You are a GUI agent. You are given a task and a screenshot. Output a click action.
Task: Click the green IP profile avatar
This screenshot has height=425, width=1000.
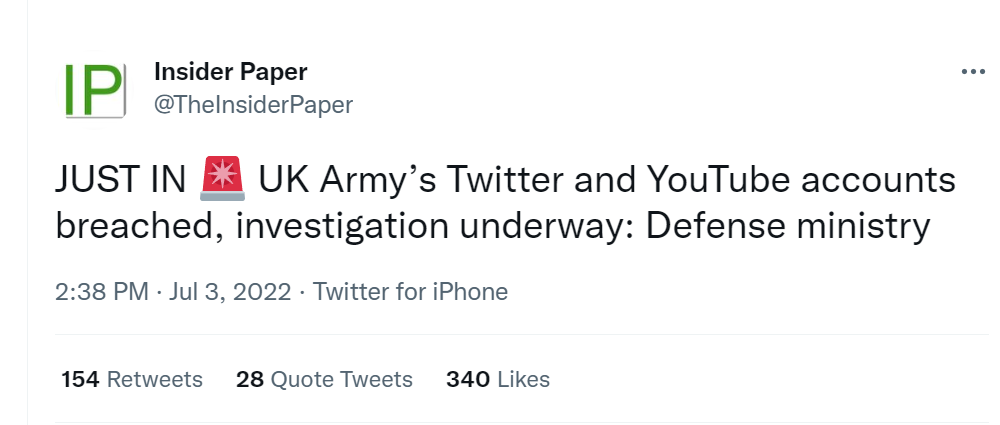[x=95, y=90]
